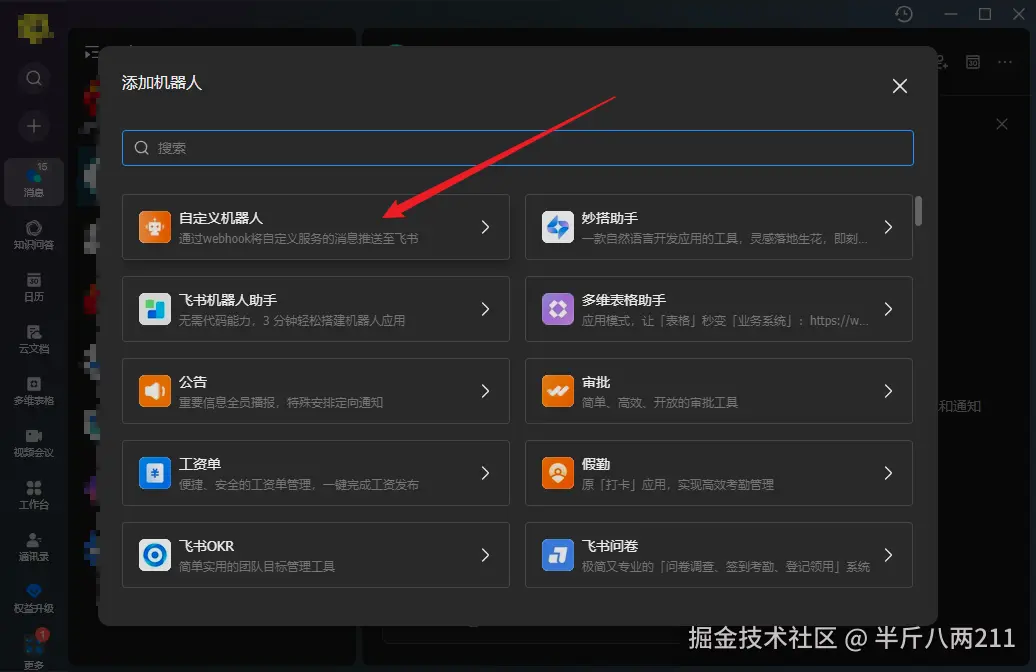Select the 自定义机器人 title text
1036x672 pixels.
pos(221,218)
